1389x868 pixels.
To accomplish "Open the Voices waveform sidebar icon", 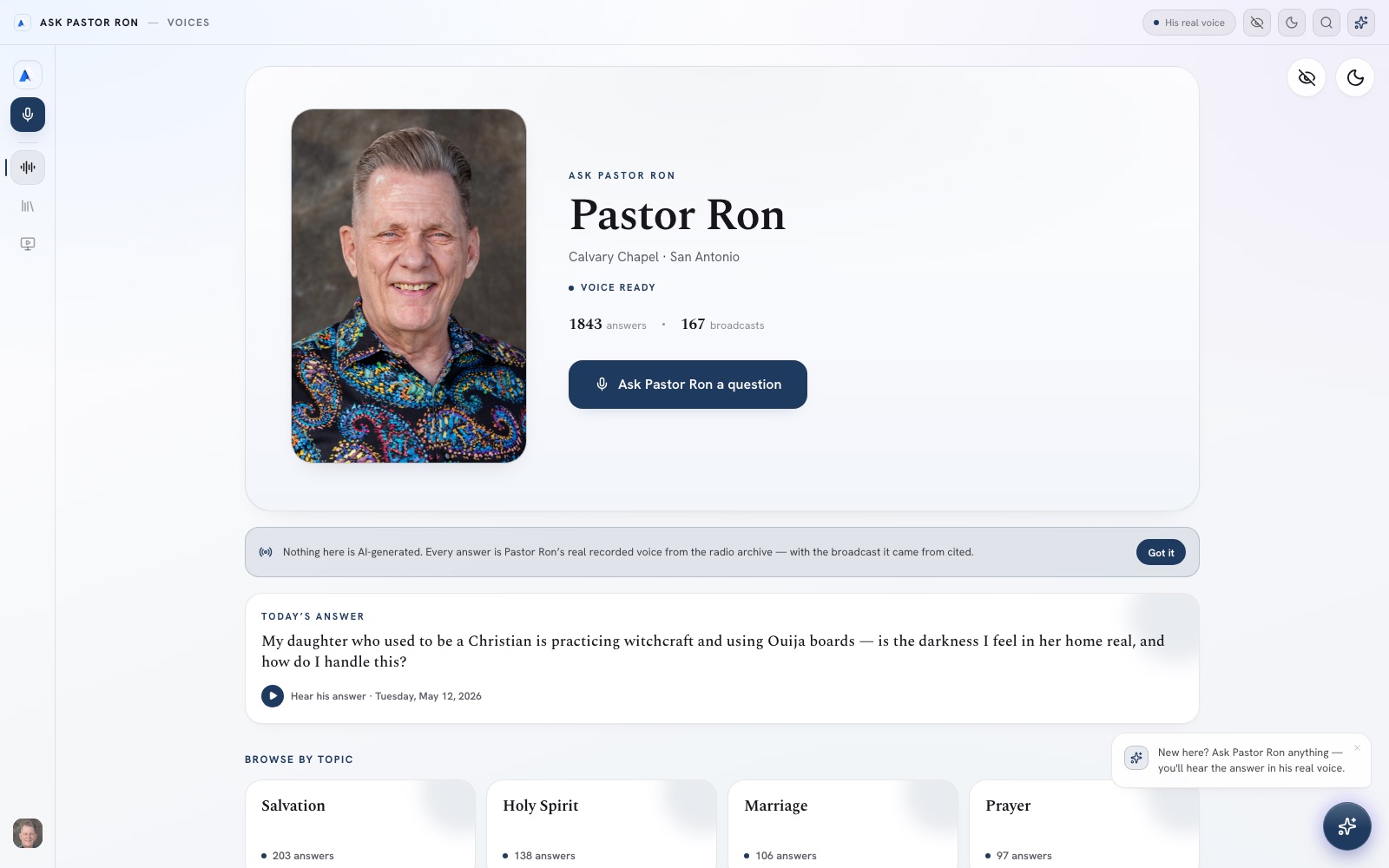I will click(28, 168).
